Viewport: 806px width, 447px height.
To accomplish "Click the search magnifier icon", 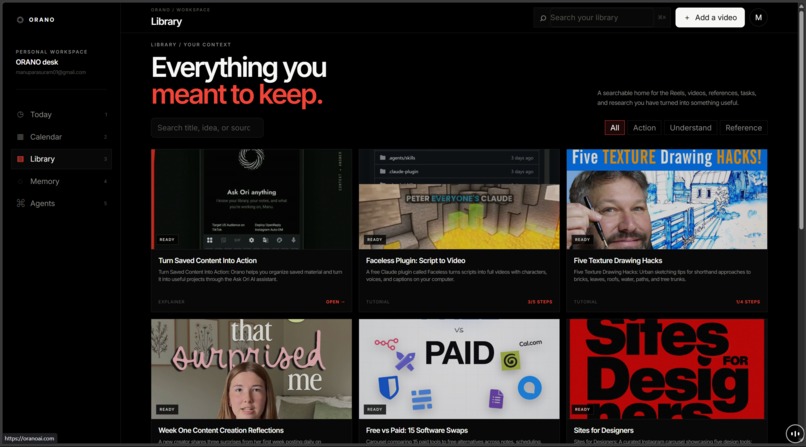I will 543,18.
